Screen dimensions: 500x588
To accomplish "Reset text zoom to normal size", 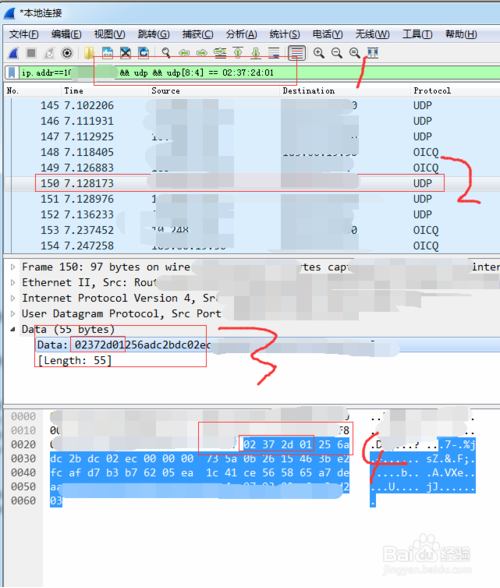I will click(355, 53).
